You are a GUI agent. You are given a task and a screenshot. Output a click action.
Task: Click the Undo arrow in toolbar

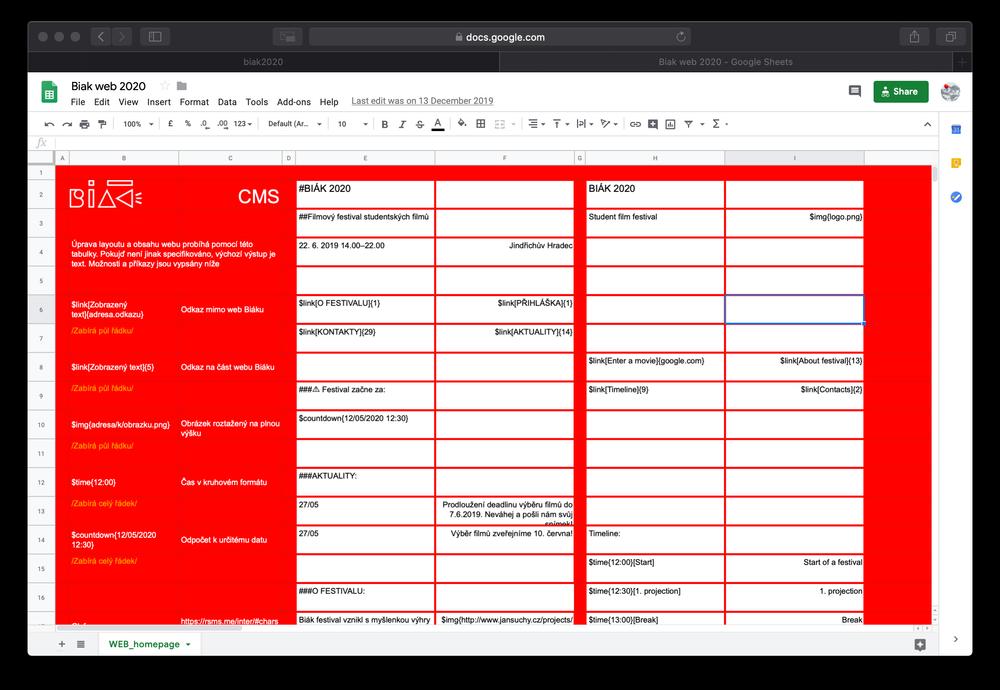point(49,124)
